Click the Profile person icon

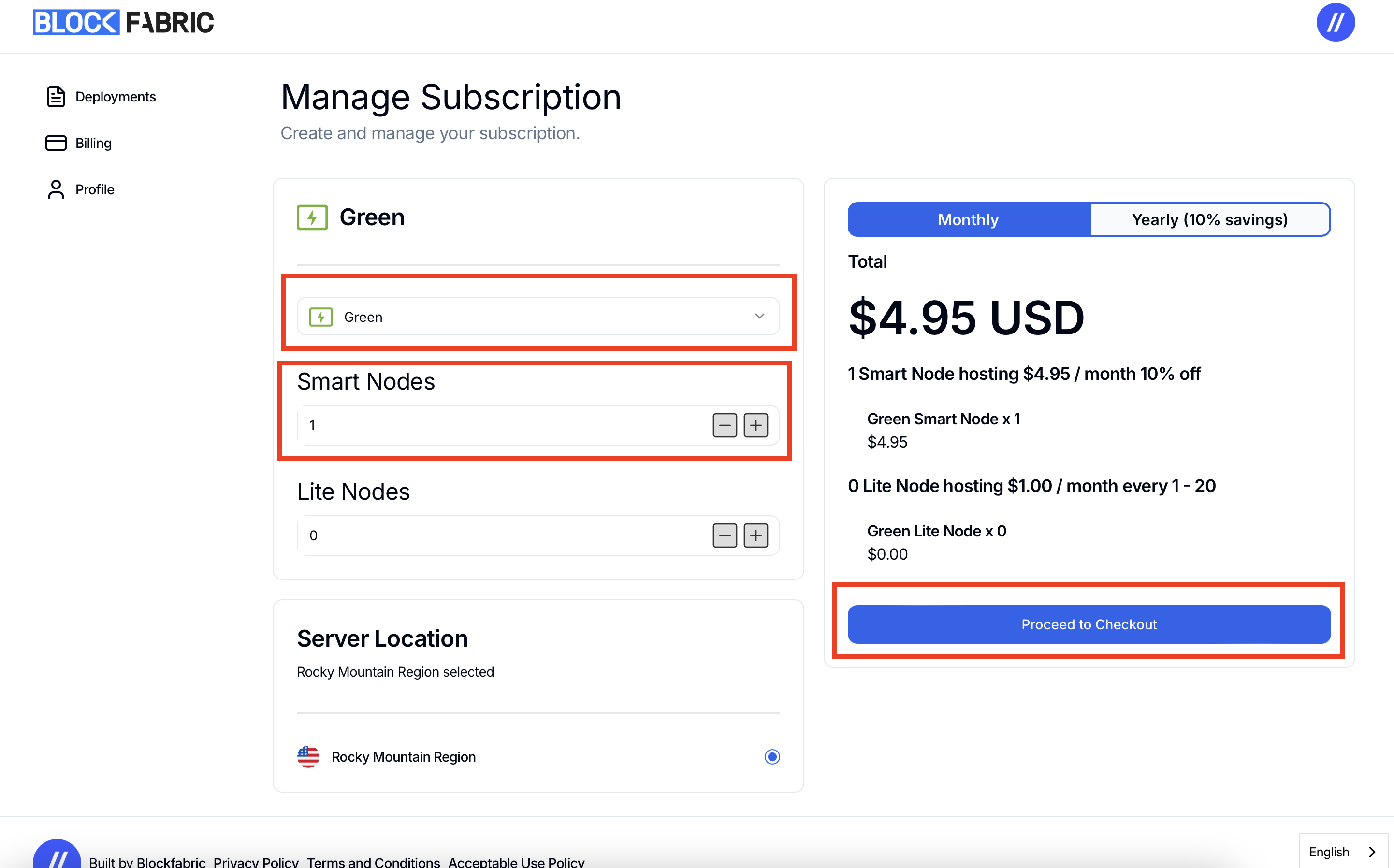[x=56, y=189]
